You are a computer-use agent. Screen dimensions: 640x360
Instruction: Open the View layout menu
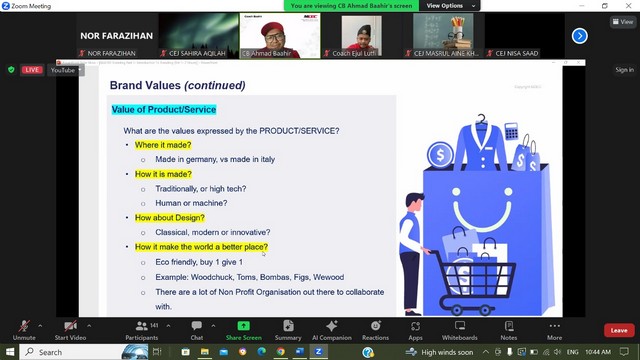(623, 22)
